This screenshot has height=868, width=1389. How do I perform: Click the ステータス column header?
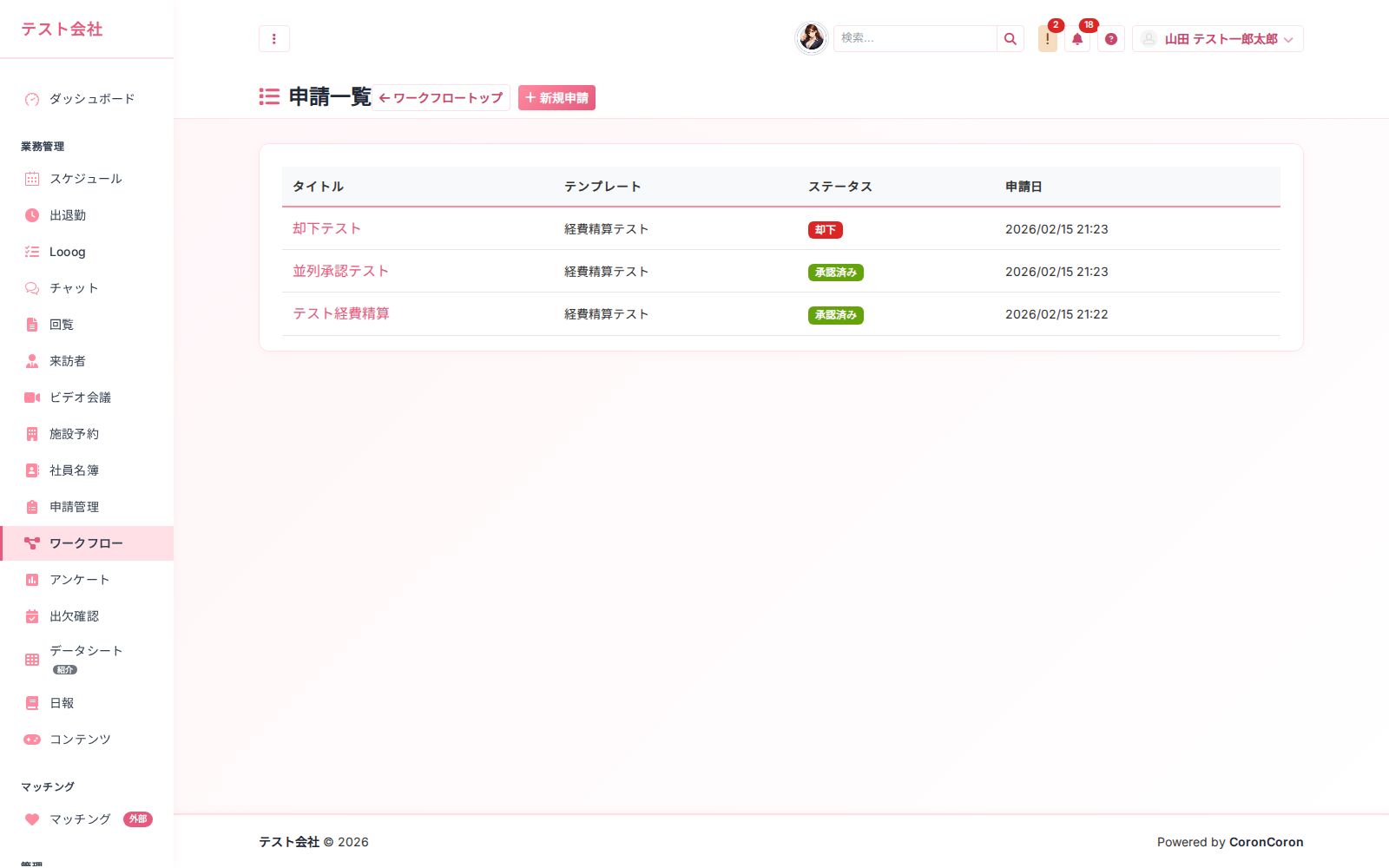pos(840,187)
